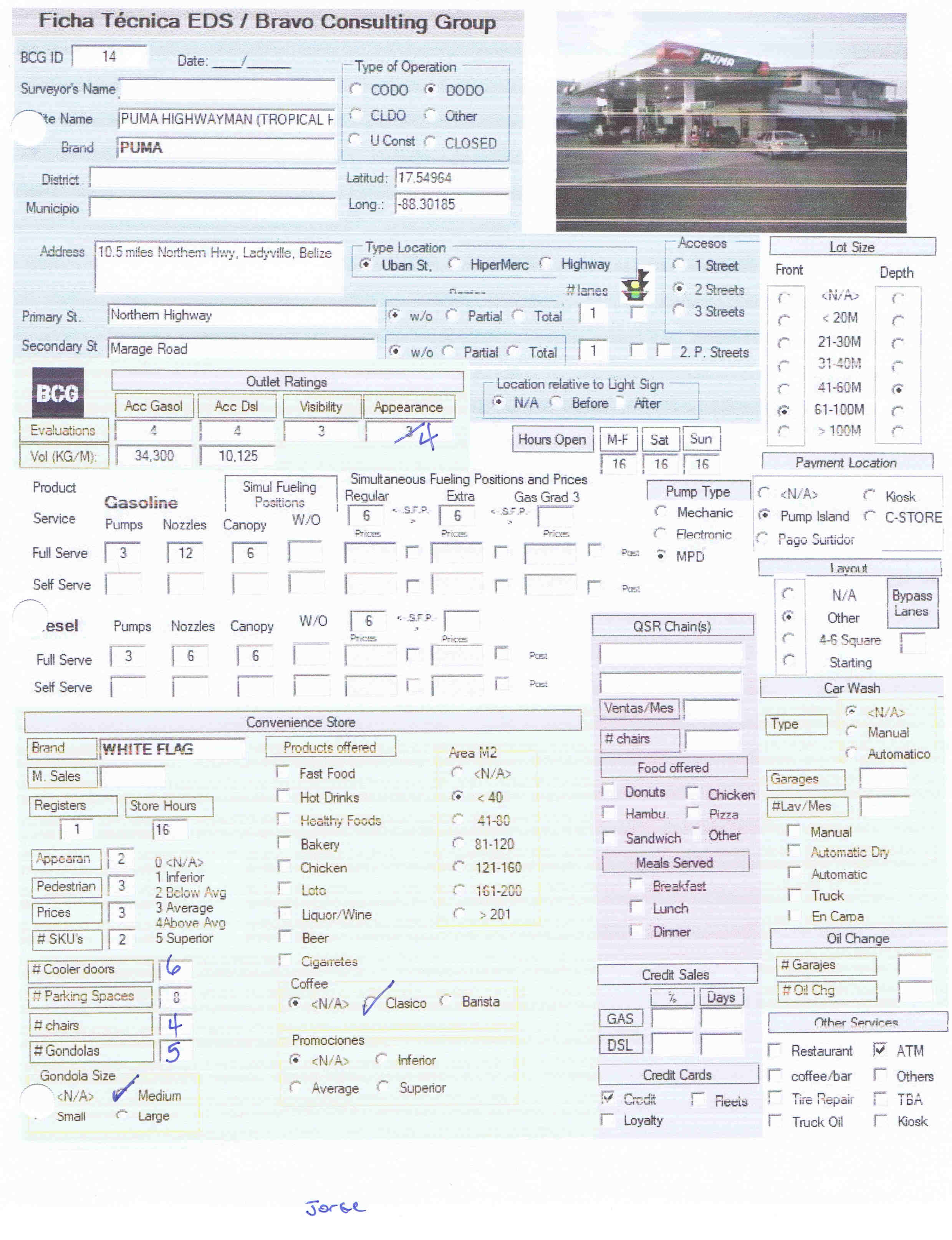Click the Gasoline Full Serve nozzles field
Screen dimensions: 952x1240
(185, 553)
